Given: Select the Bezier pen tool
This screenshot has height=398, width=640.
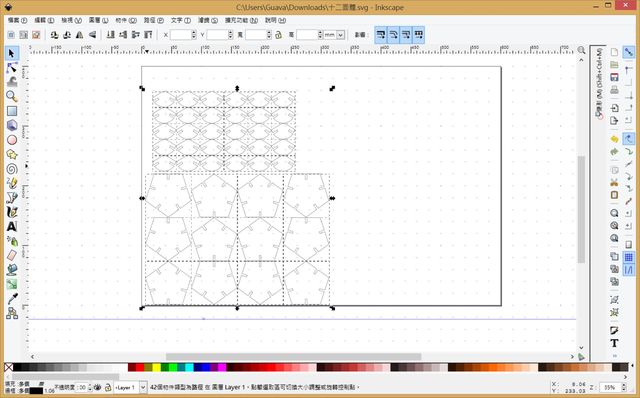Looking at the screenshot, I should [x=12, y=198].
